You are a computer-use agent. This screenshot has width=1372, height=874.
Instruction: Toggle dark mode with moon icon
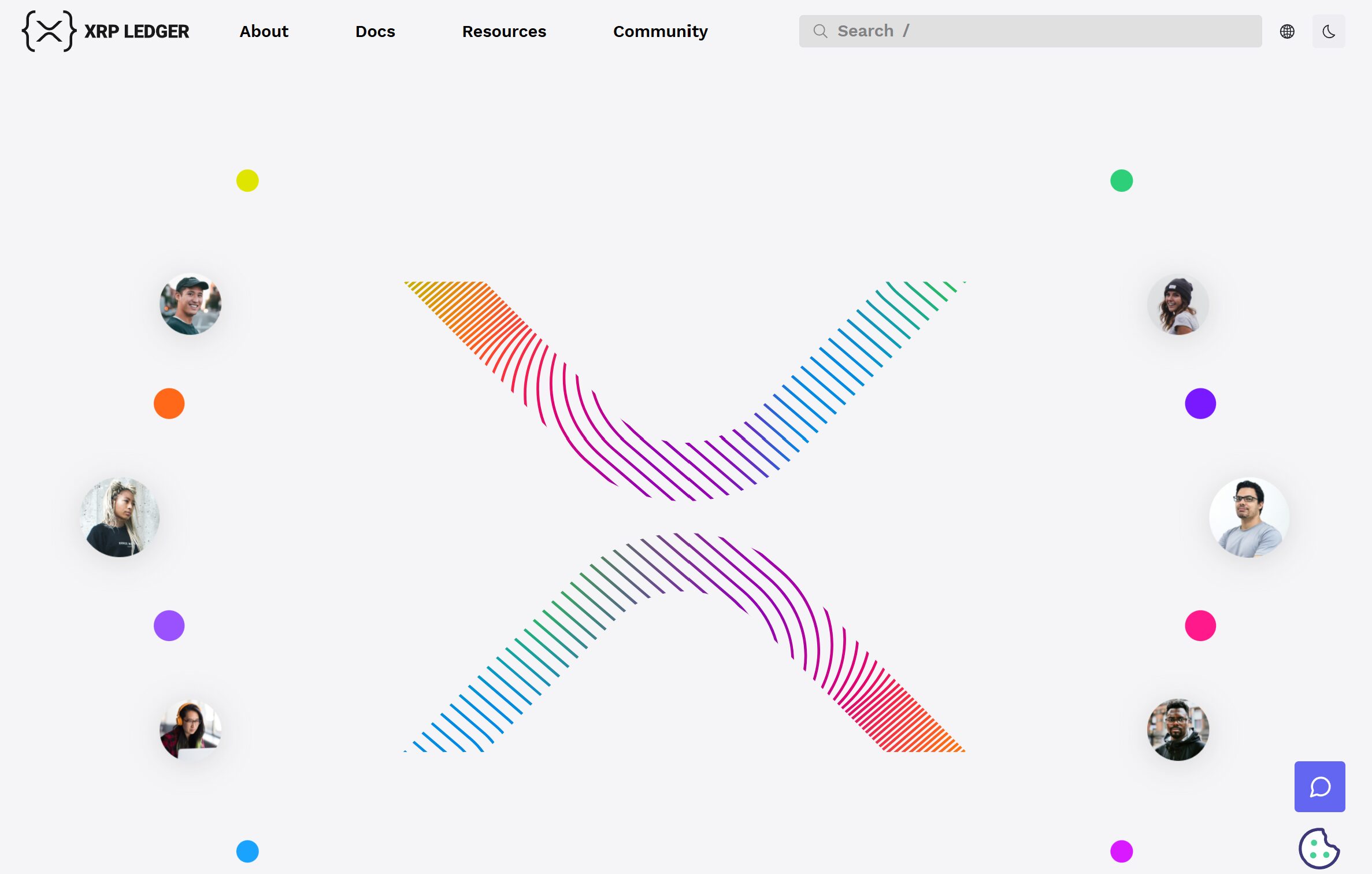[x=1328, y=31]
